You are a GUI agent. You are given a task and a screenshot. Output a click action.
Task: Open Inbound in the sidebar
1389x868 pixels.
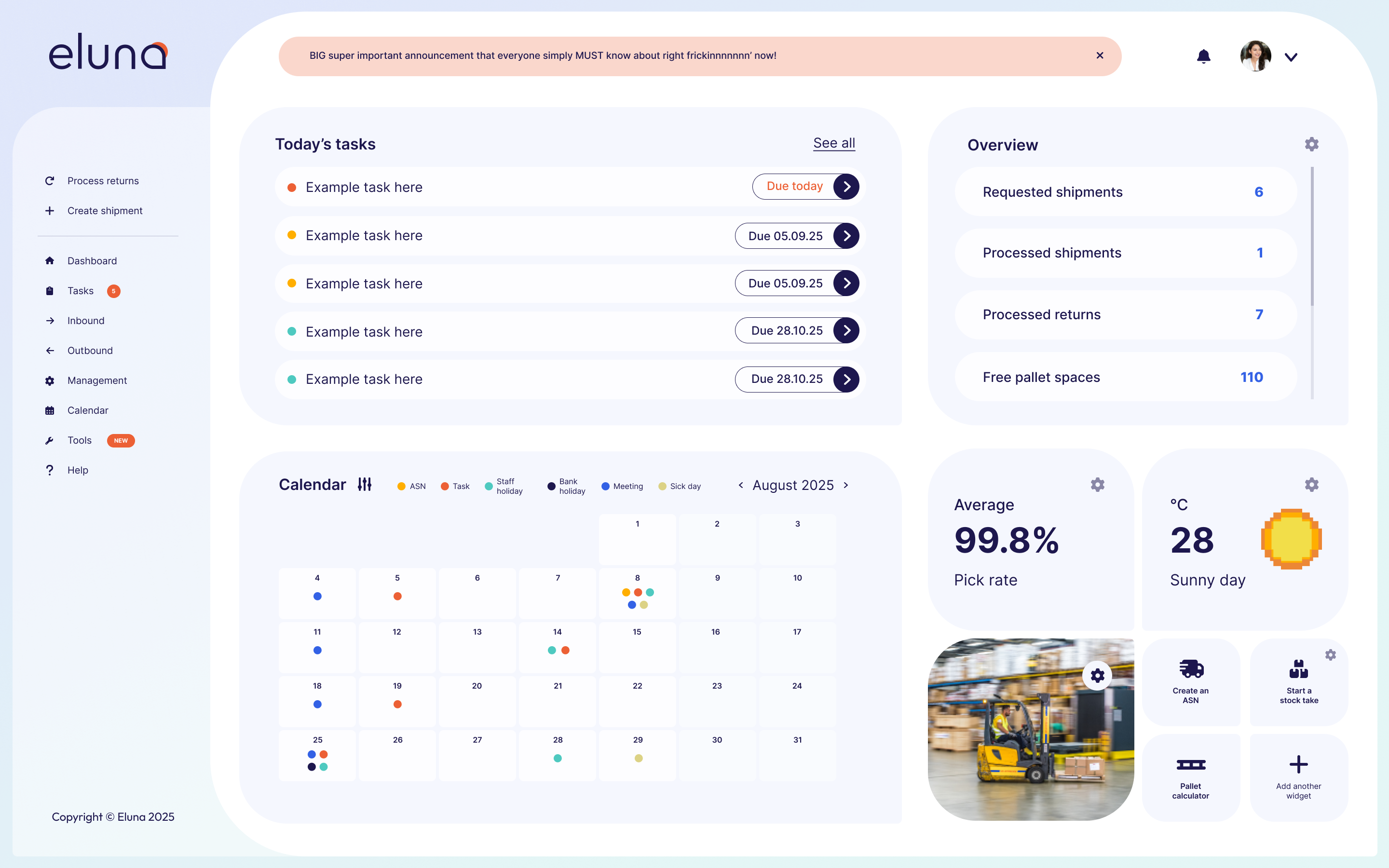85,320
